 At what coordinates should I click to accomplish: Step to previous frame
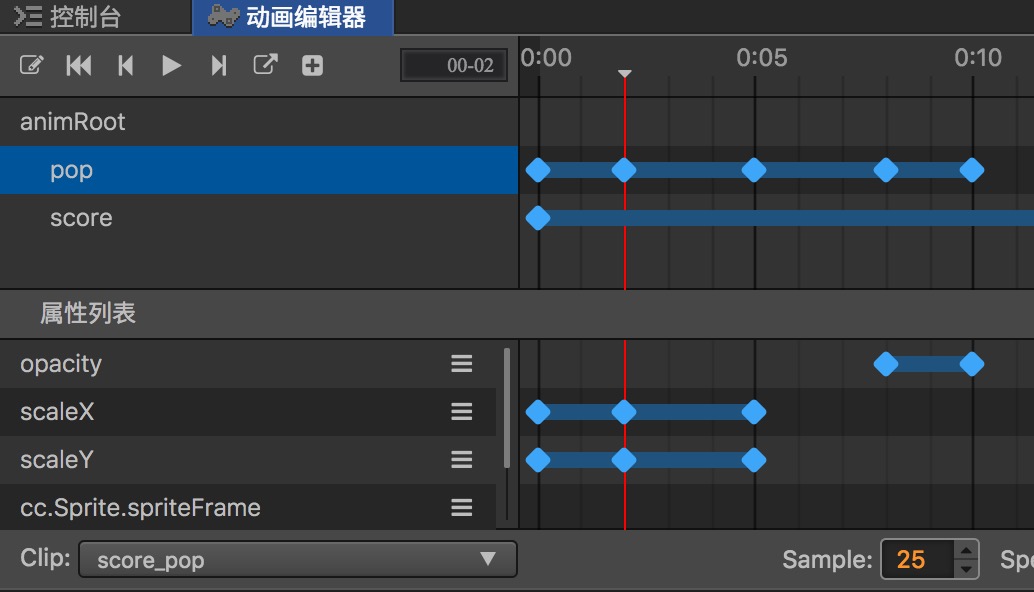pos(125,65)
